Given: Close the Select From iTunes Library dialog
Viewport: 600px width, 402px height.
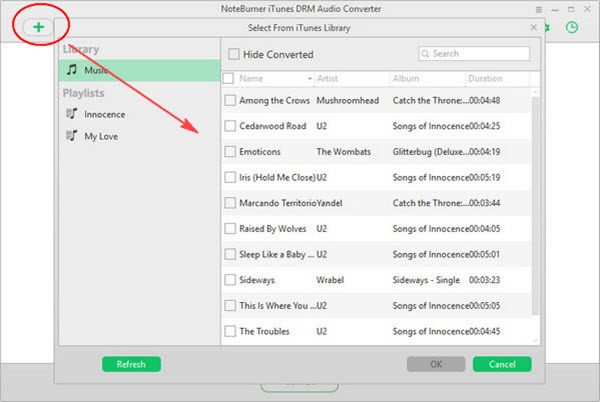Looking at the screenshot, I should click(x=533, y=28).
